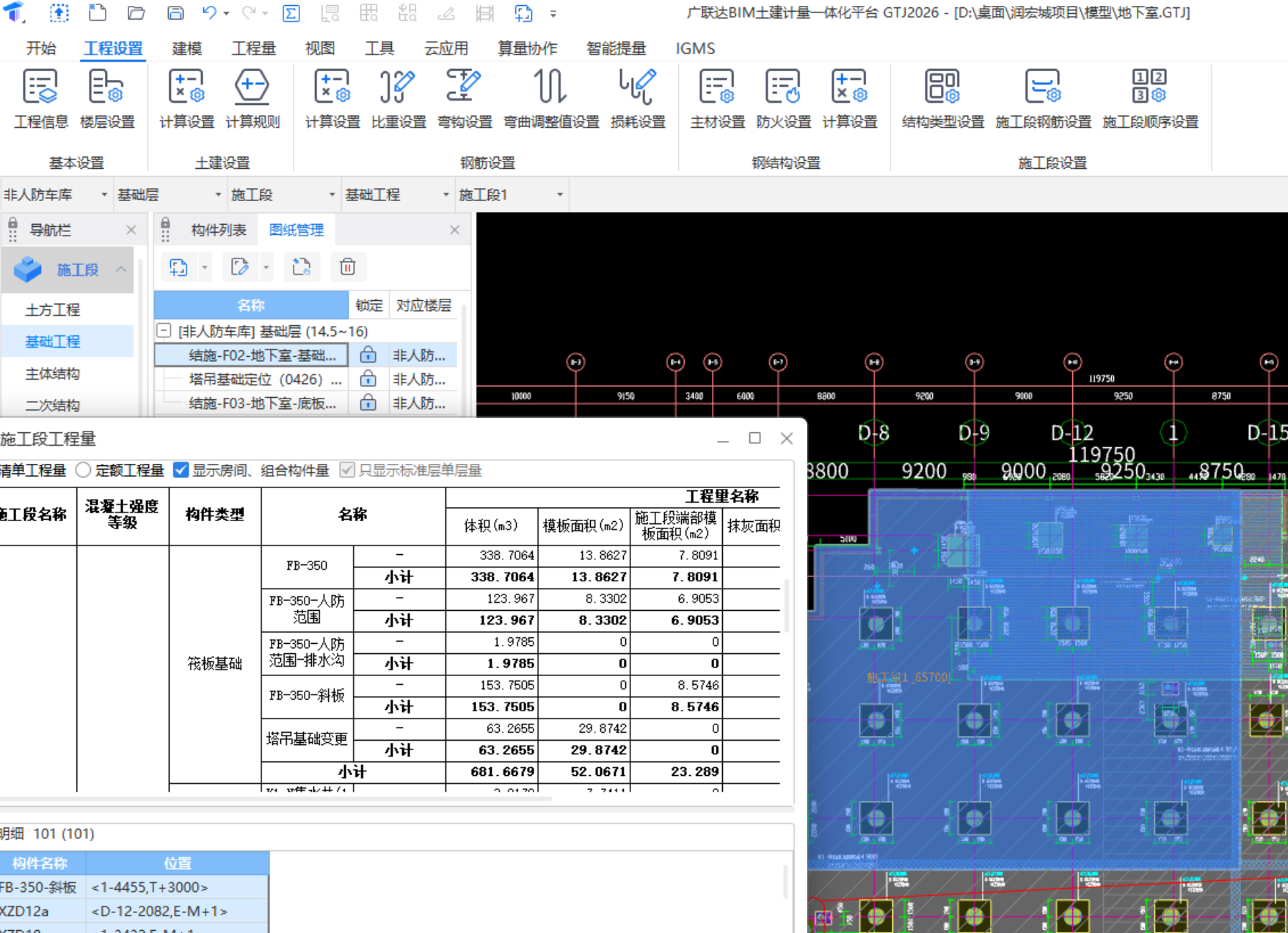Collapse the 施工段 navigation group
This screenshot has width=1288, height=933.
121,269
